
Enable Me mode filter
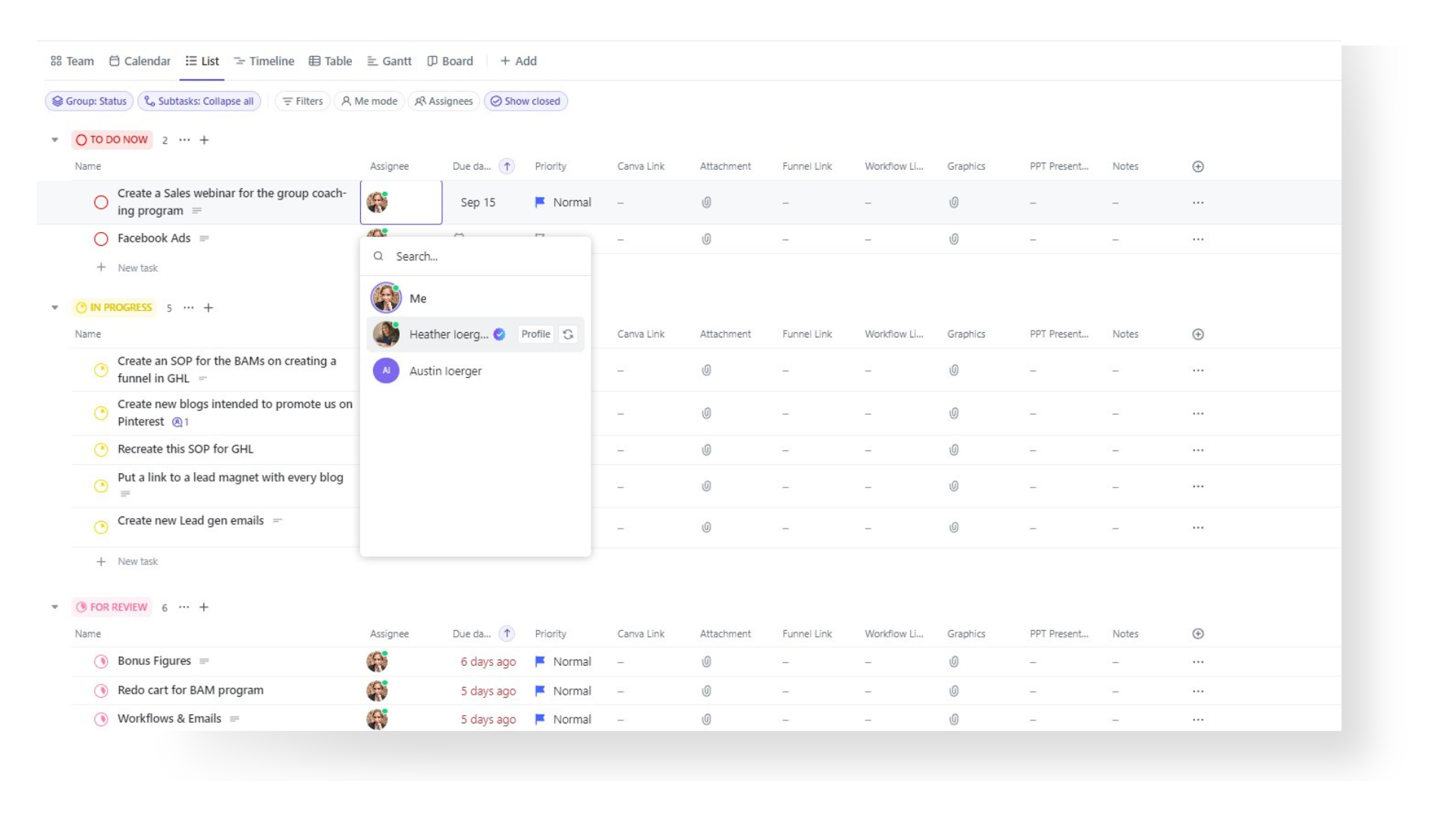tap(370, 100)
